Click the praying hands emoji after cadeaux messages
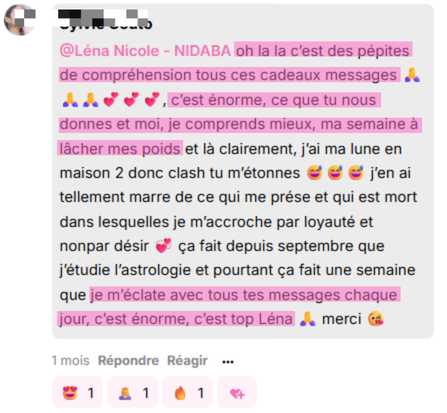447x413 pixels. click(412, 75)
